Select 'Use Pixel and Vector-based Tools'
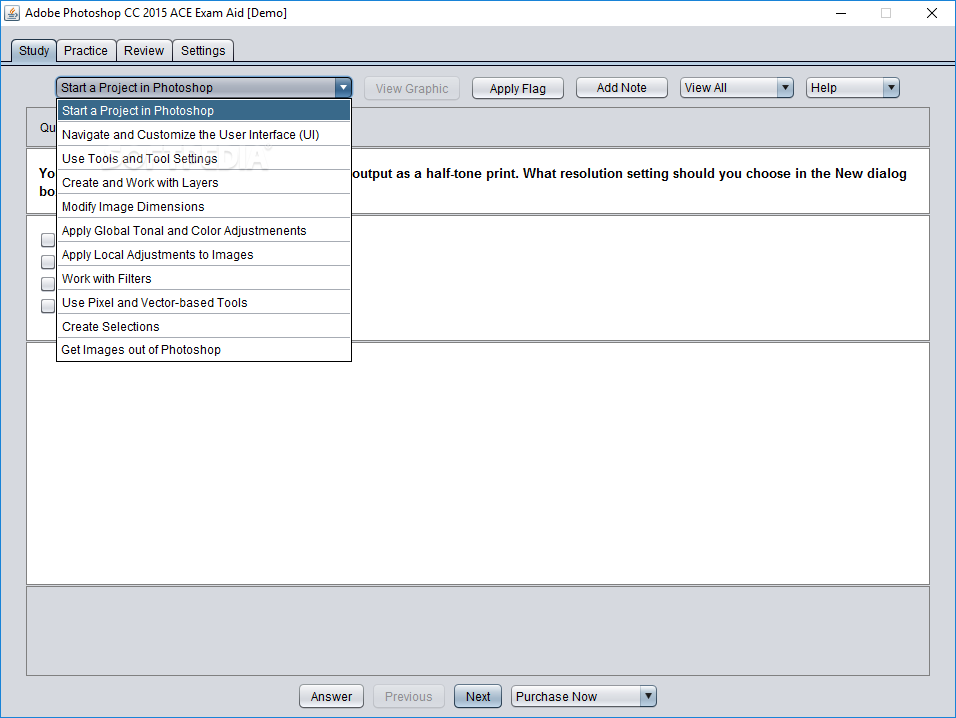The width and height of the screenshot is (956, 718). coord(204,303)
